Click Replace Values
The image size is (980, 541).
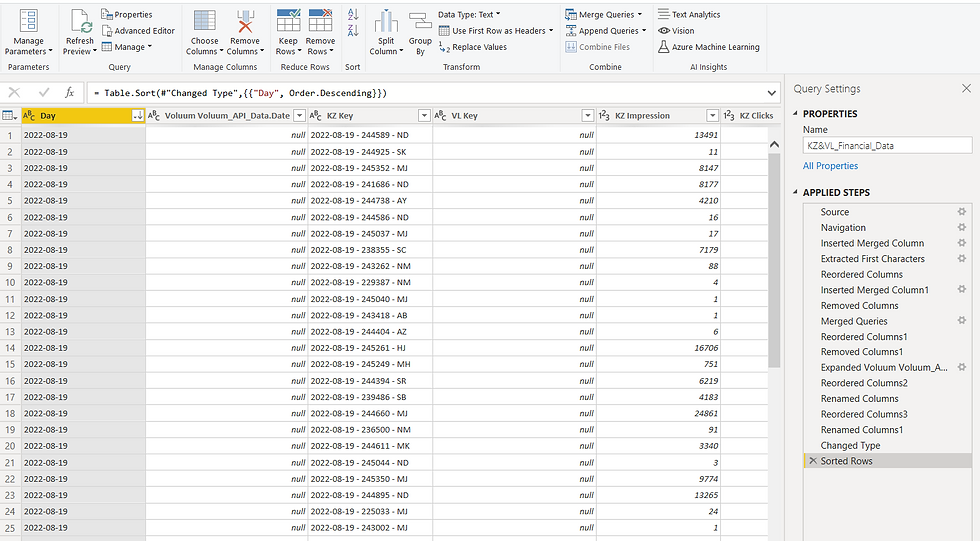point(473,47)
